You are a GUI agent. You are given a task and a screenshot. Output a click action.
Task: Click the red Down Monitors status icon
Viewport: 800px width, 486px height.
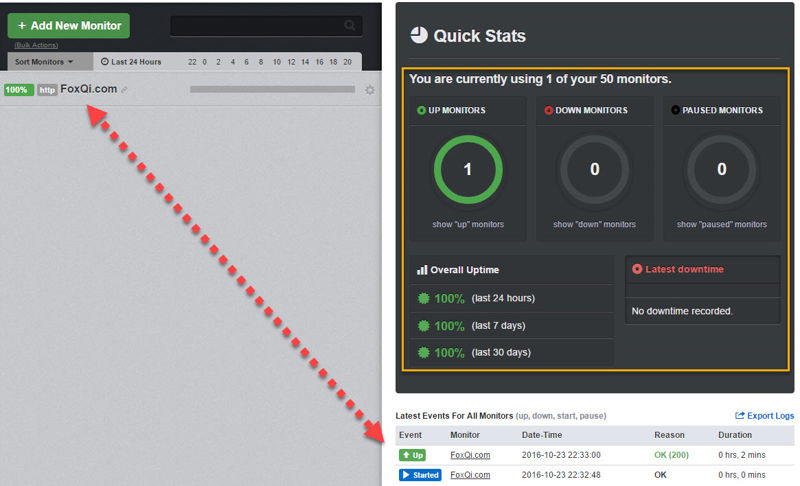click(548, 110)
